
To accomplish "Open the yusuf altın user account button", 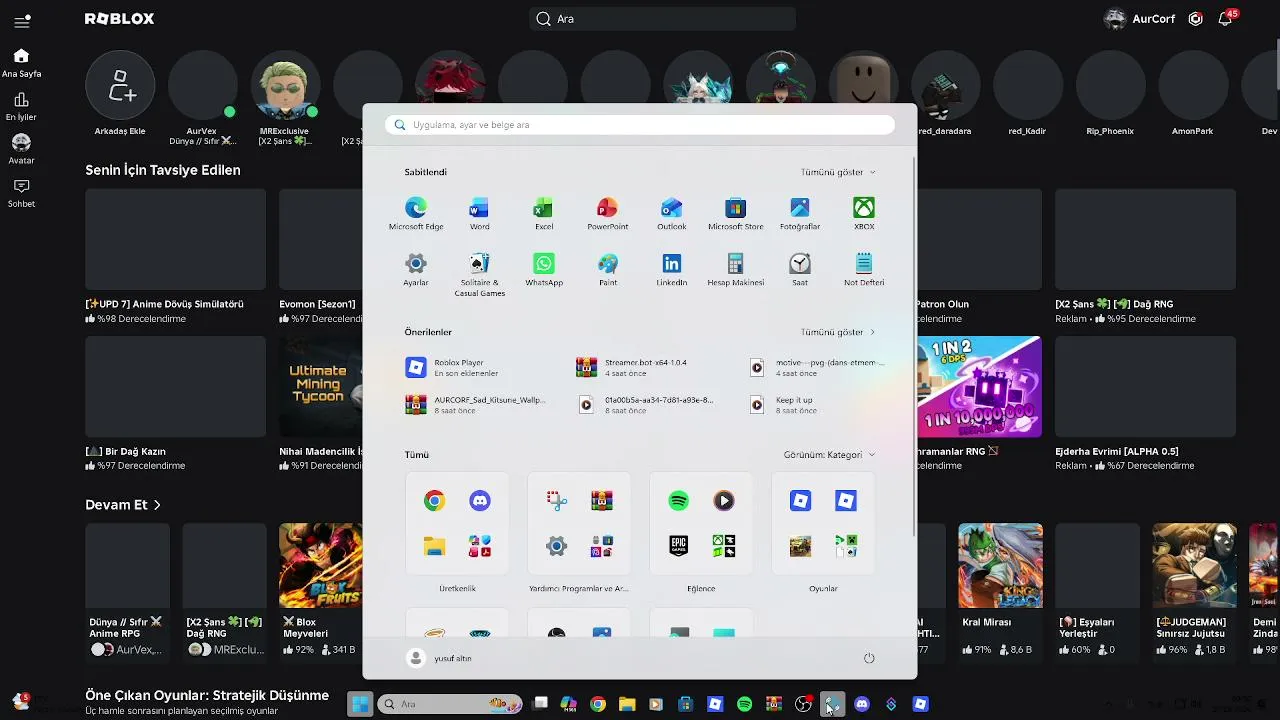I will (439, 658).
